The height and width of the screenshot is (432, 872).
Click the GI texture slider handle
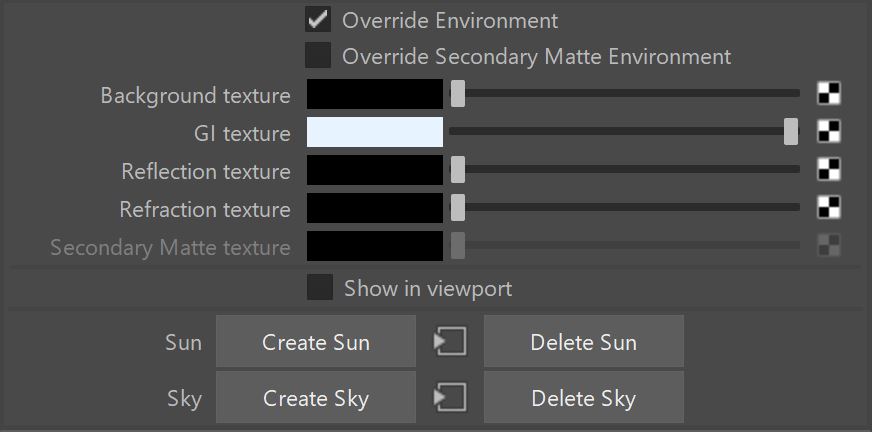[791, 131]
